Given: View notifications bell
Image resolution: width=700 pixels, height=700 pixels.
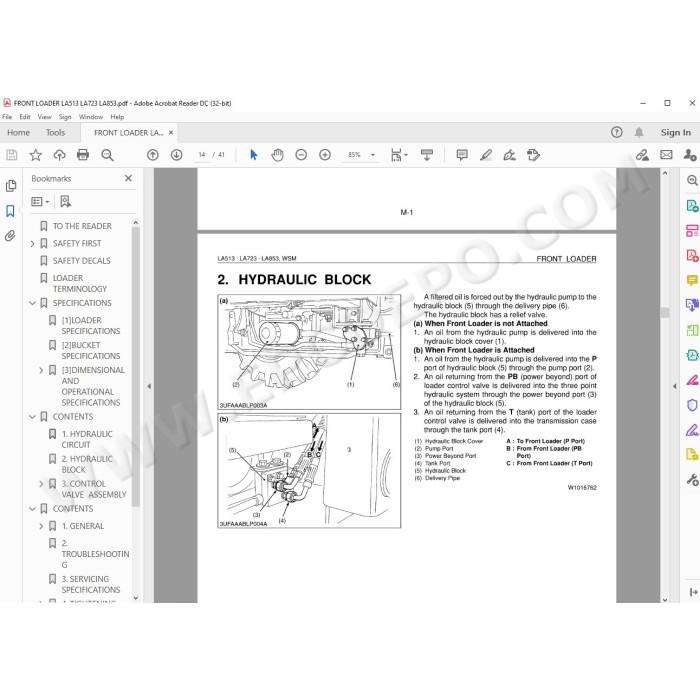Looking at the screenshot, I should coord(639,132).
